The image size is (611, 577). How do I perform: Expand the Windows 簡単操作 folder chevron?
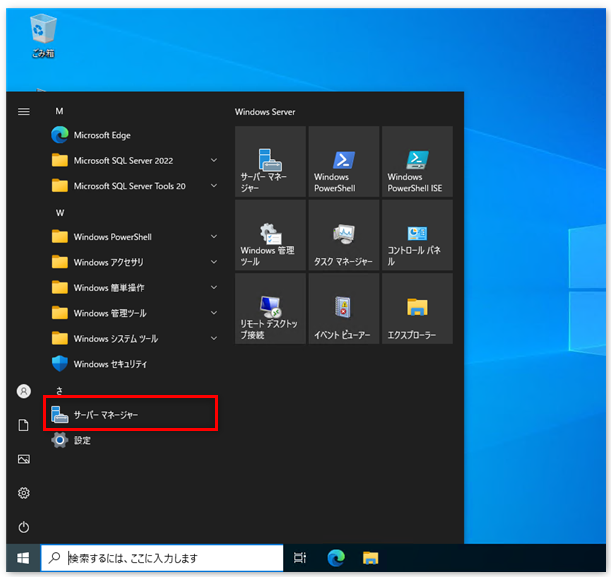point(214,287)
